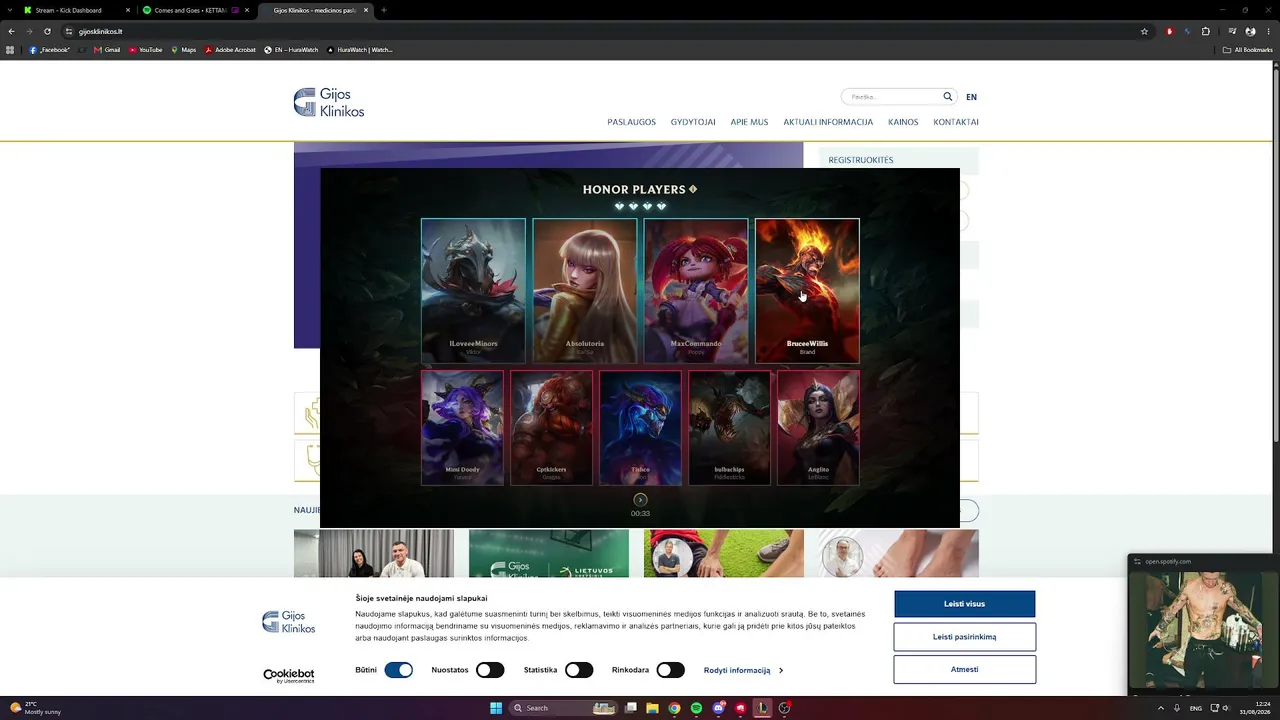Click the Mini Doody enemy player card

coord(462,428)
